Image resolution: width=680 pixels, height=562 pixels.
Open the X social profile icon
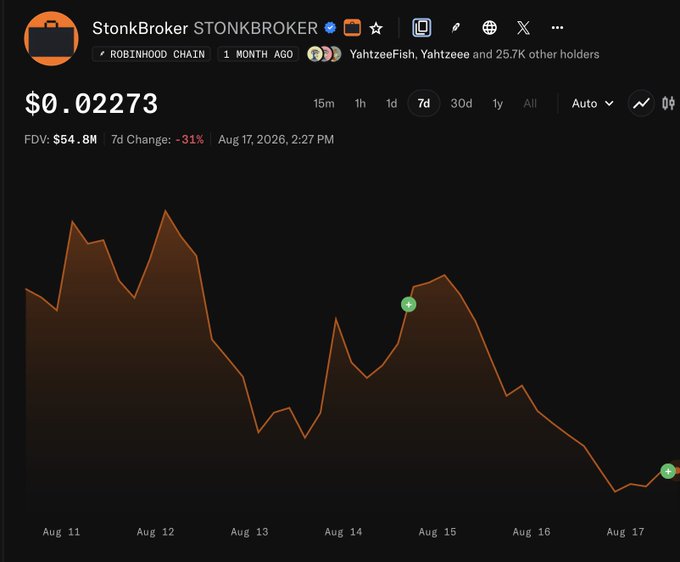523,28
